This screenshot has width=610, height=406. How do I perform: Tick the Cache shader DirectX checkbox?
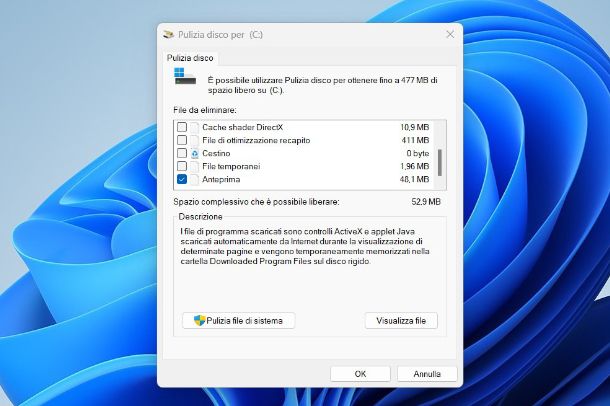point(182,127)
